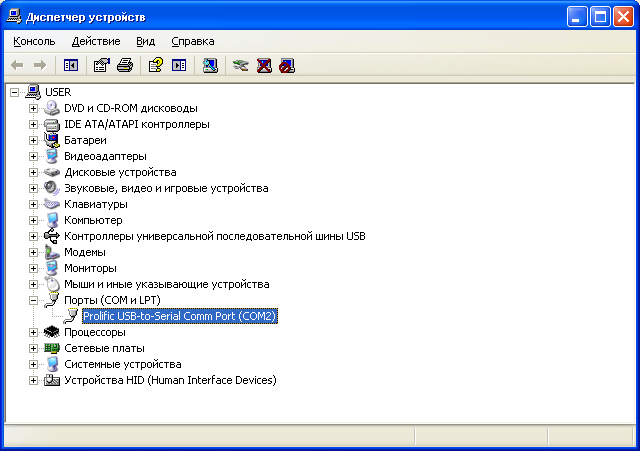Select the USB controllers icon
This screenshot has width=640, height=451.
tap(52, 236)
